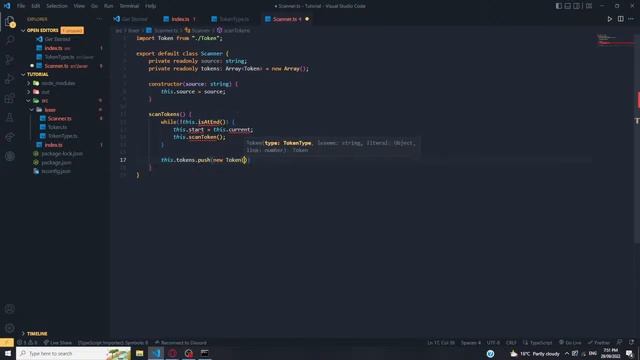Open the Edit menu
This screenshot has width=640, height=360.
pyautogui.click(x=36, y=6)
